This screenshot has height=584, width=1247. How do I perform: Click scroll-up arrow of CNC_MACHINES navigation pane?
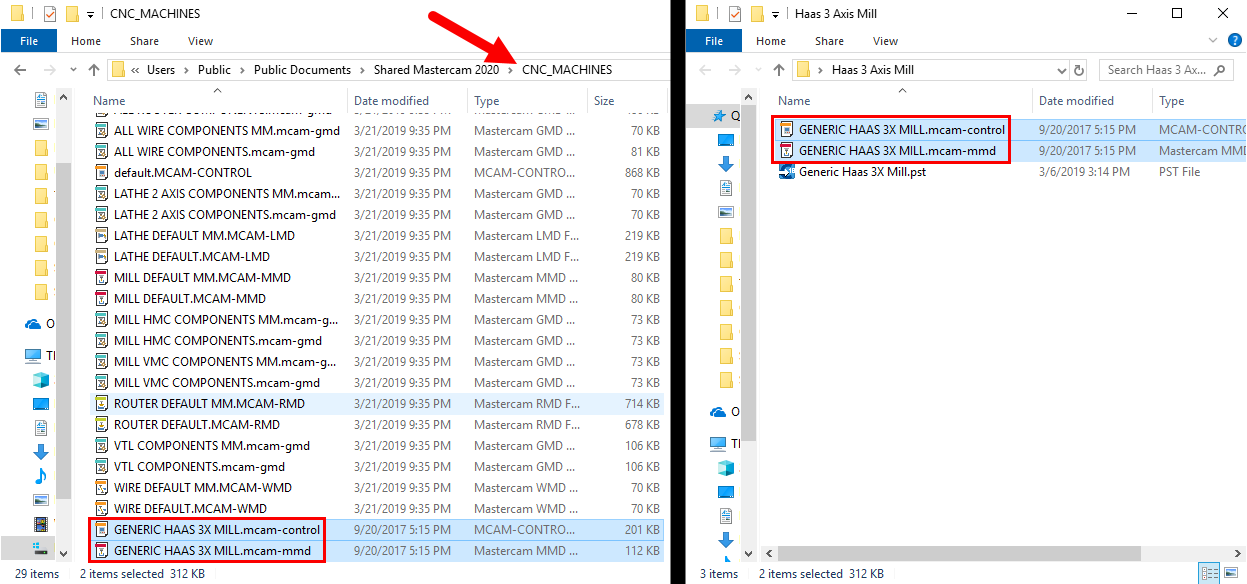point(64,98)
